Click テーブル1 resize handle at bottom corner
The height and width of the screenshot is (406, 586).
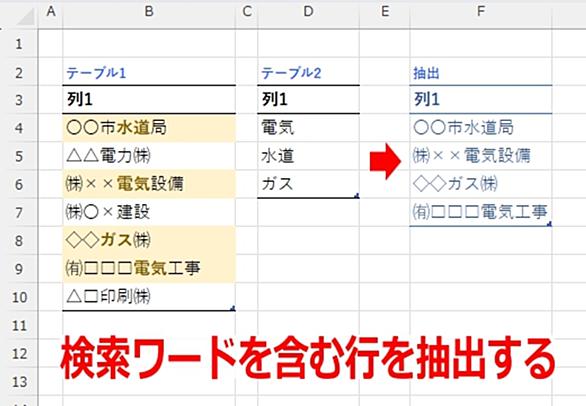point(233,308)
